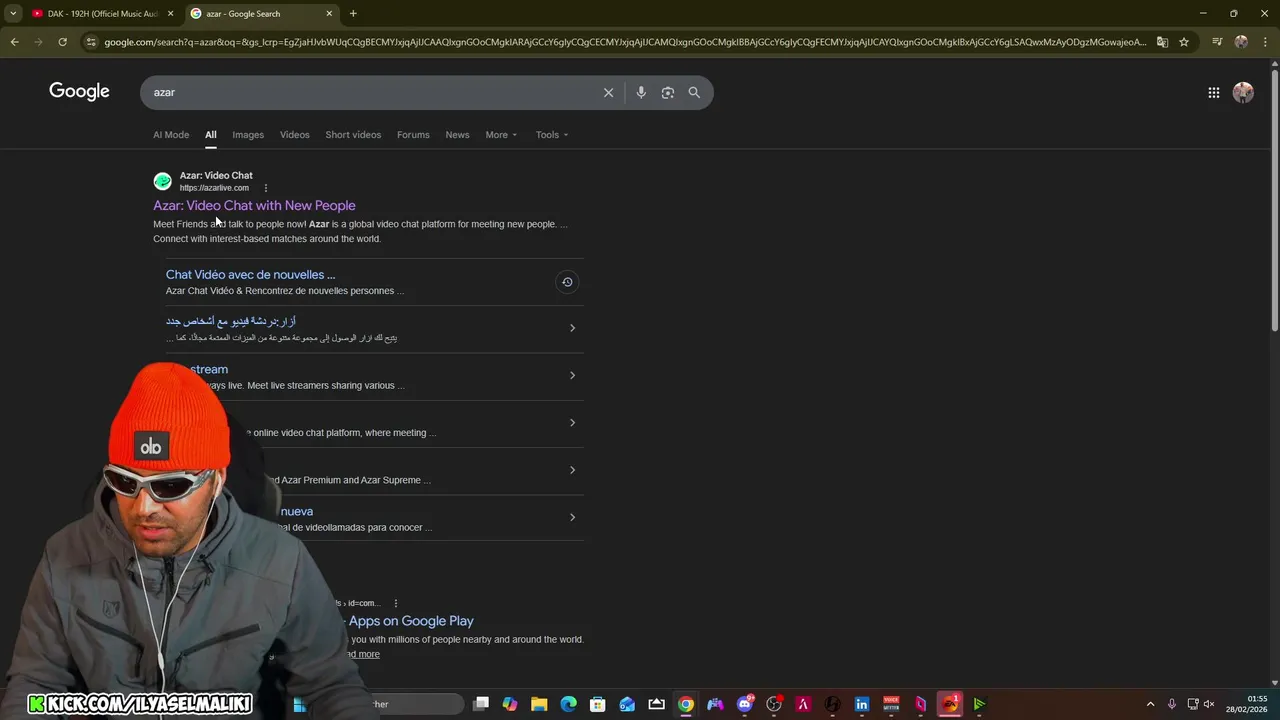
Task: Show hidden system tray icons
Action: point(1150,704)
